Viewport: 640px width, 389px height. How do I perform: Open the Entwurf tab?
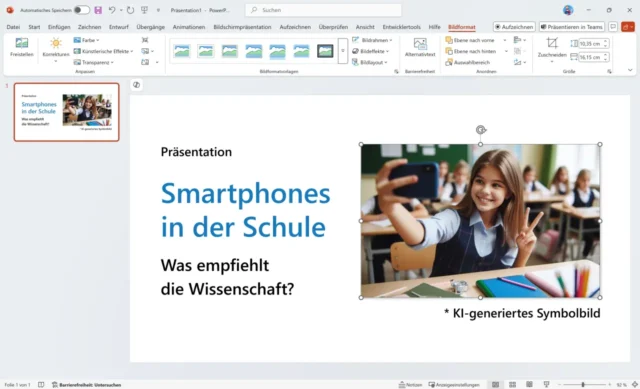[118, 27]
